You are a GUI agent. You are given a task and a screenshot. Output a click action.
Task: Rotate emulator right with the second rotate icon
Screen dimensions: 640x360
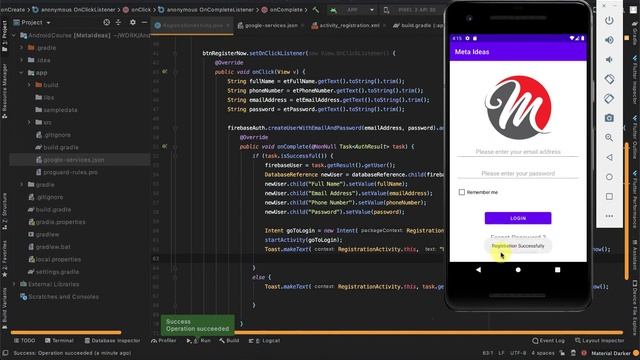(609, 98)
